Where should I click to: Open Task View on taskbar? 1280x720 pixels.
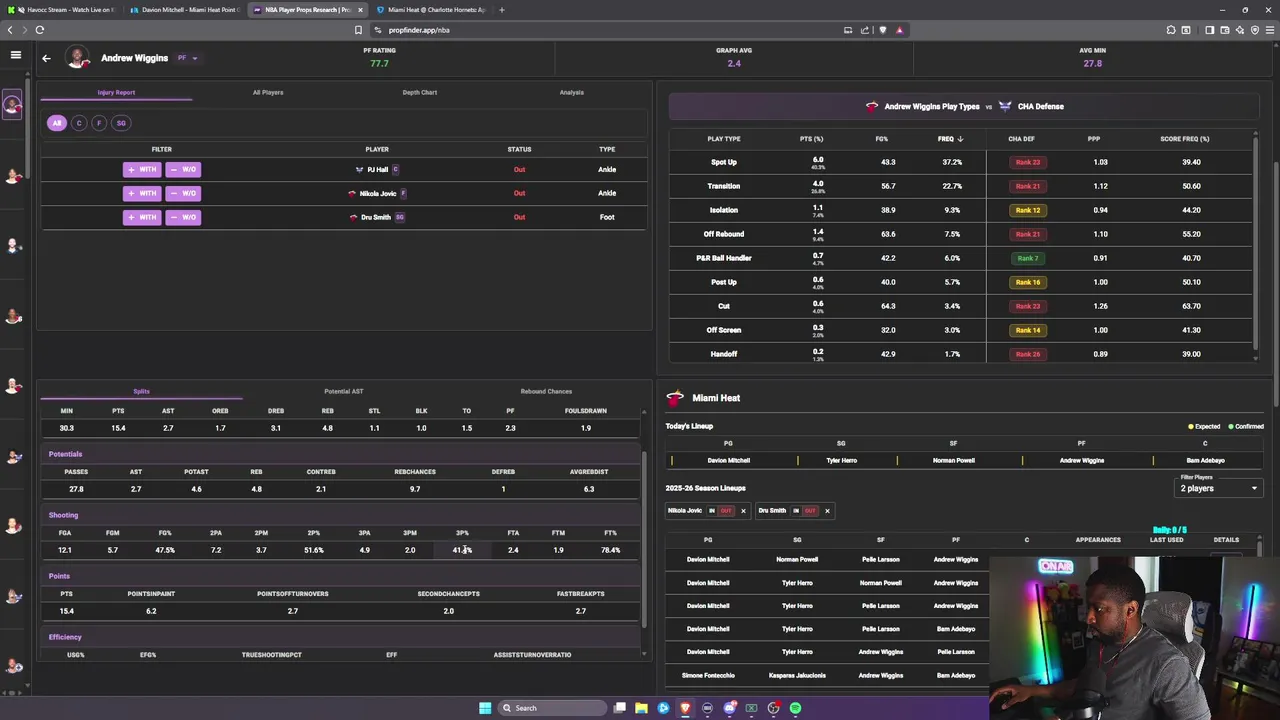point(620,708)
